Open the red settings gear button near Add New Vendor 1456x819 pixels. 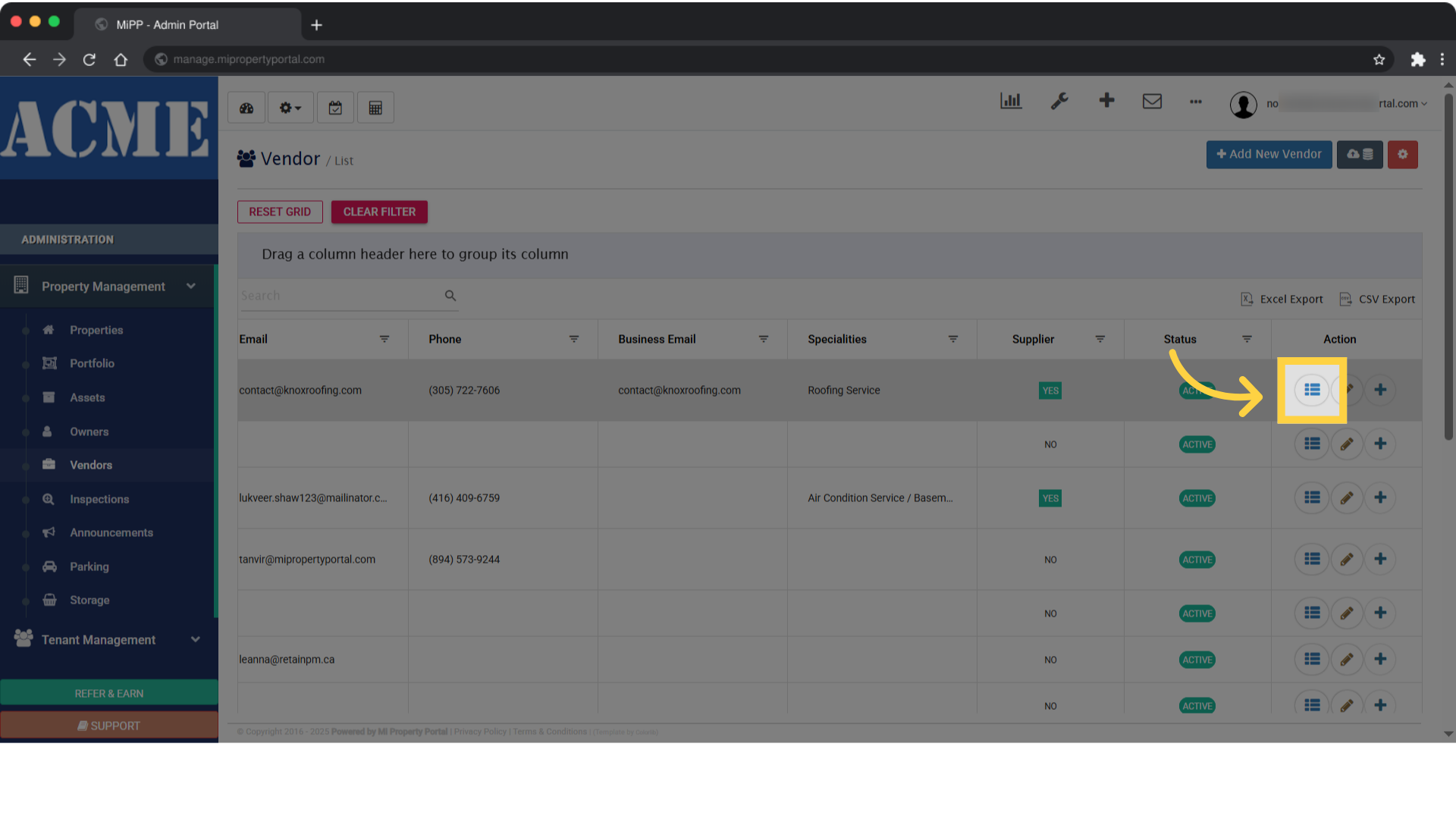[x=1402, y=154]
